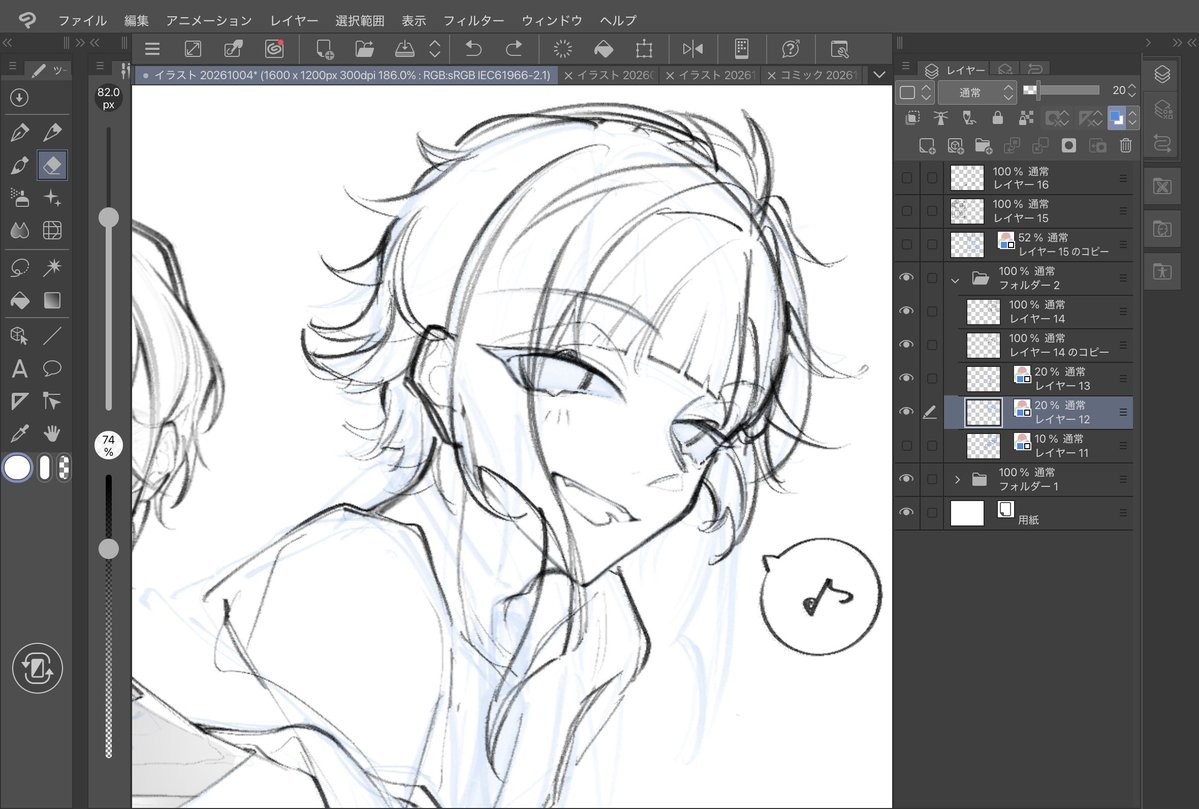
Task: Click the New layer folder icon
Action: coord(983,145)
